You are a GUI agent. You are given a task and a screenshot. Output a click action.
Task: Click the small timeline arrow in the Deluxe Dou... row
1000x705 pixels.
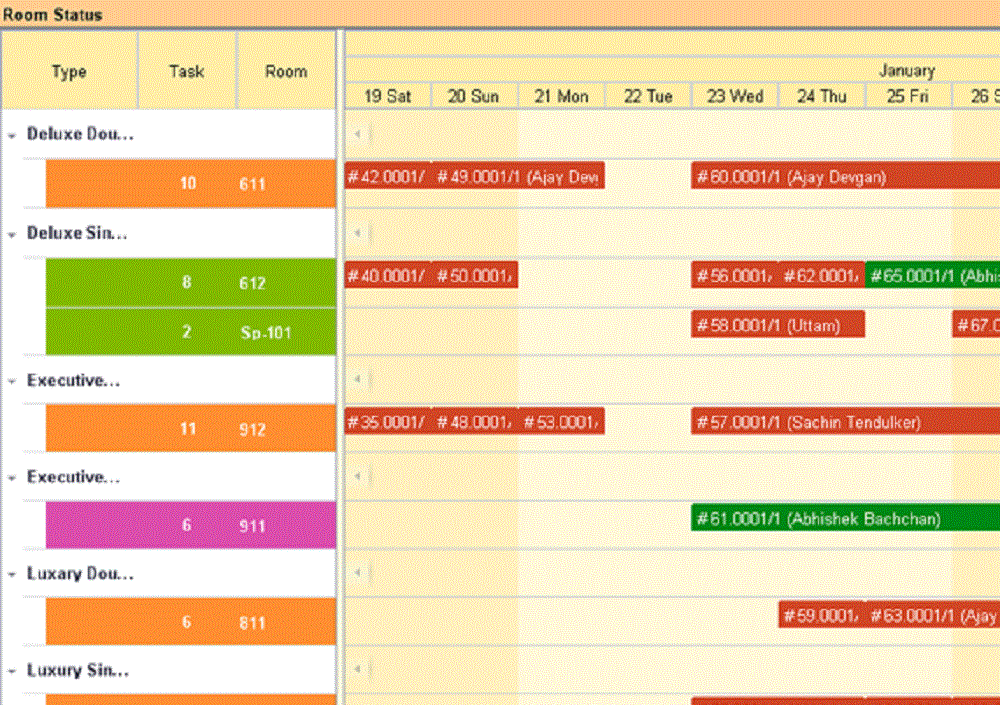(x=358, y=134)
